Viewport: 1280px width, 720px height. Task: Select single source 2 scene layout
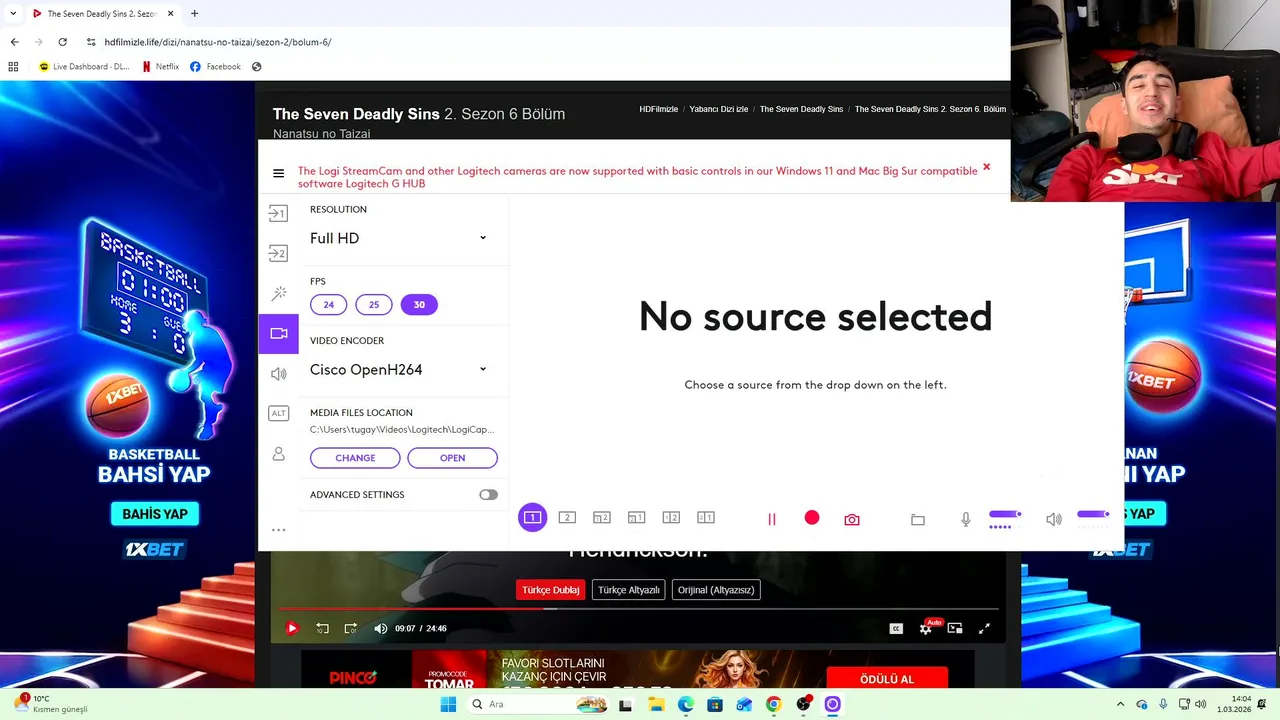tap(567, 517)
